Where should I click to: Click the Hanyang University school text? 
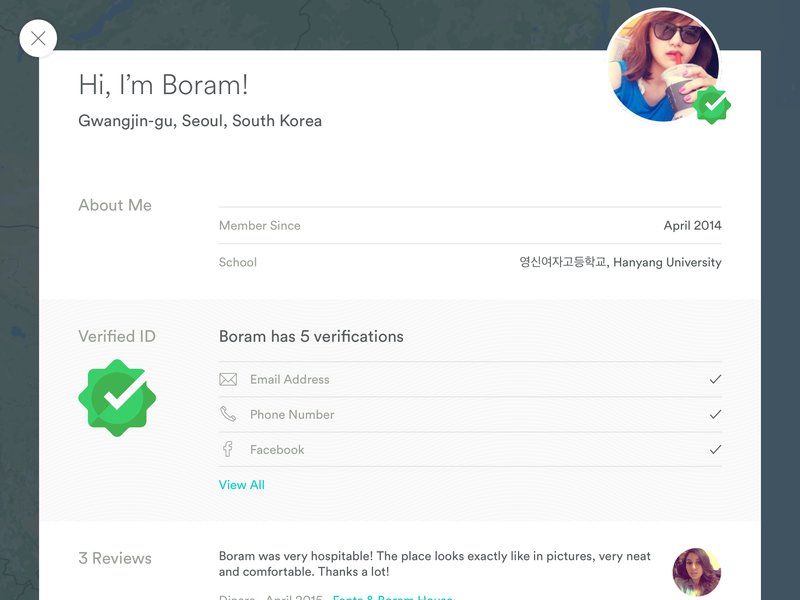pyautogui.click(x=667, y=262)
